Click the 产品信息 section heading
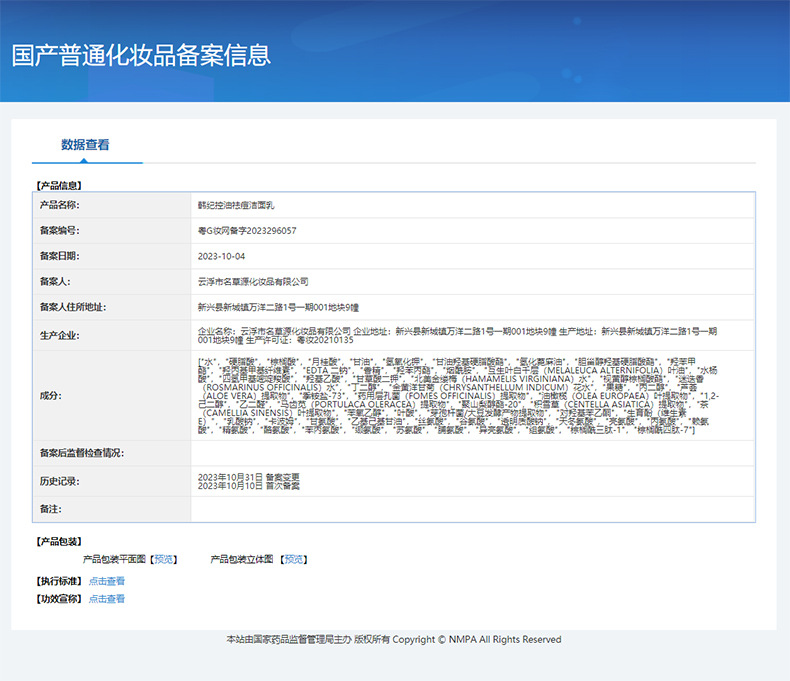This screenshot has width=790, height=681. point(59,185)
